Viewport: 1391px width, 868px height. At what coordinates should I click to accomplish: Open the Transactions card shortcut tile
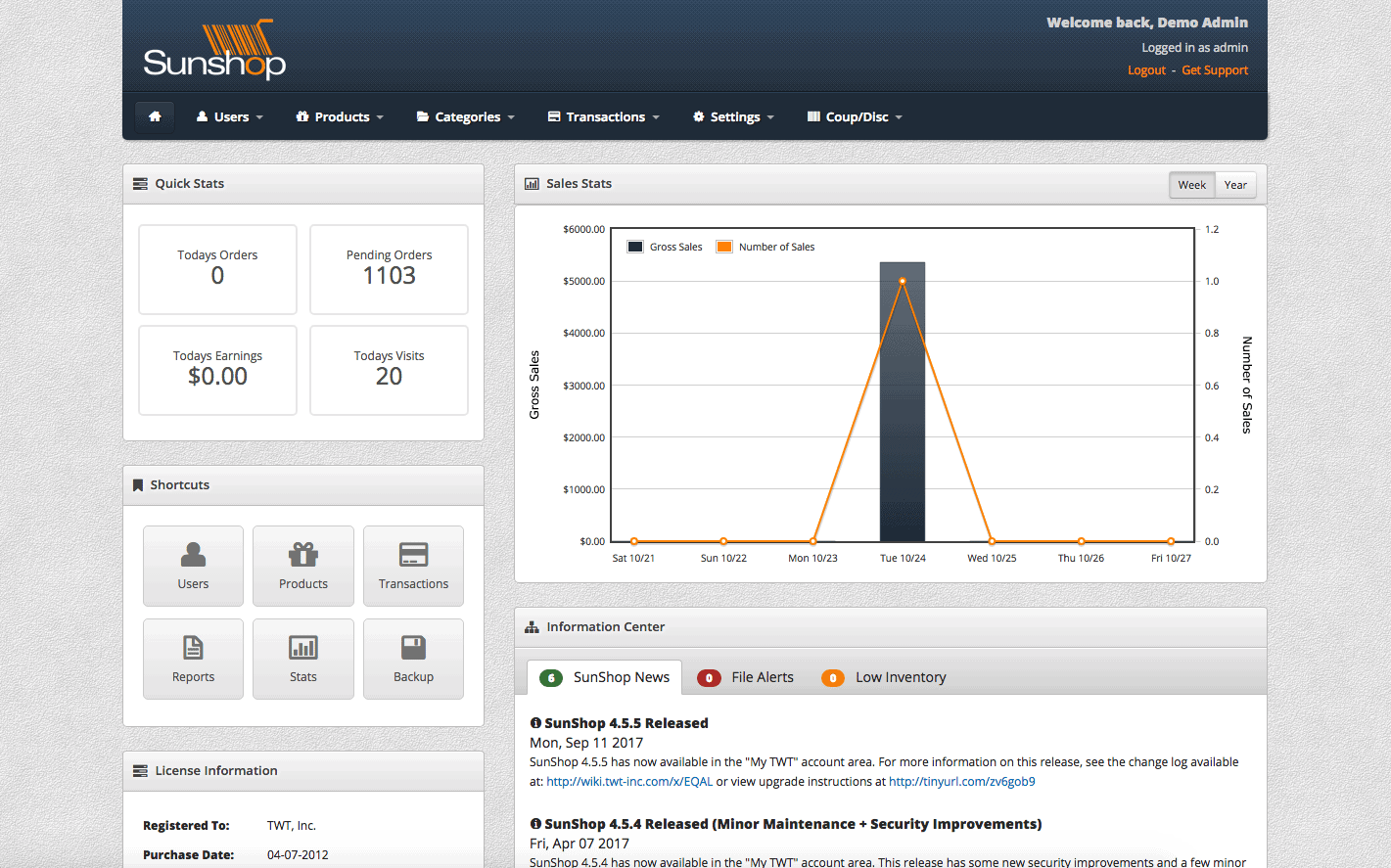pos(413,566)
